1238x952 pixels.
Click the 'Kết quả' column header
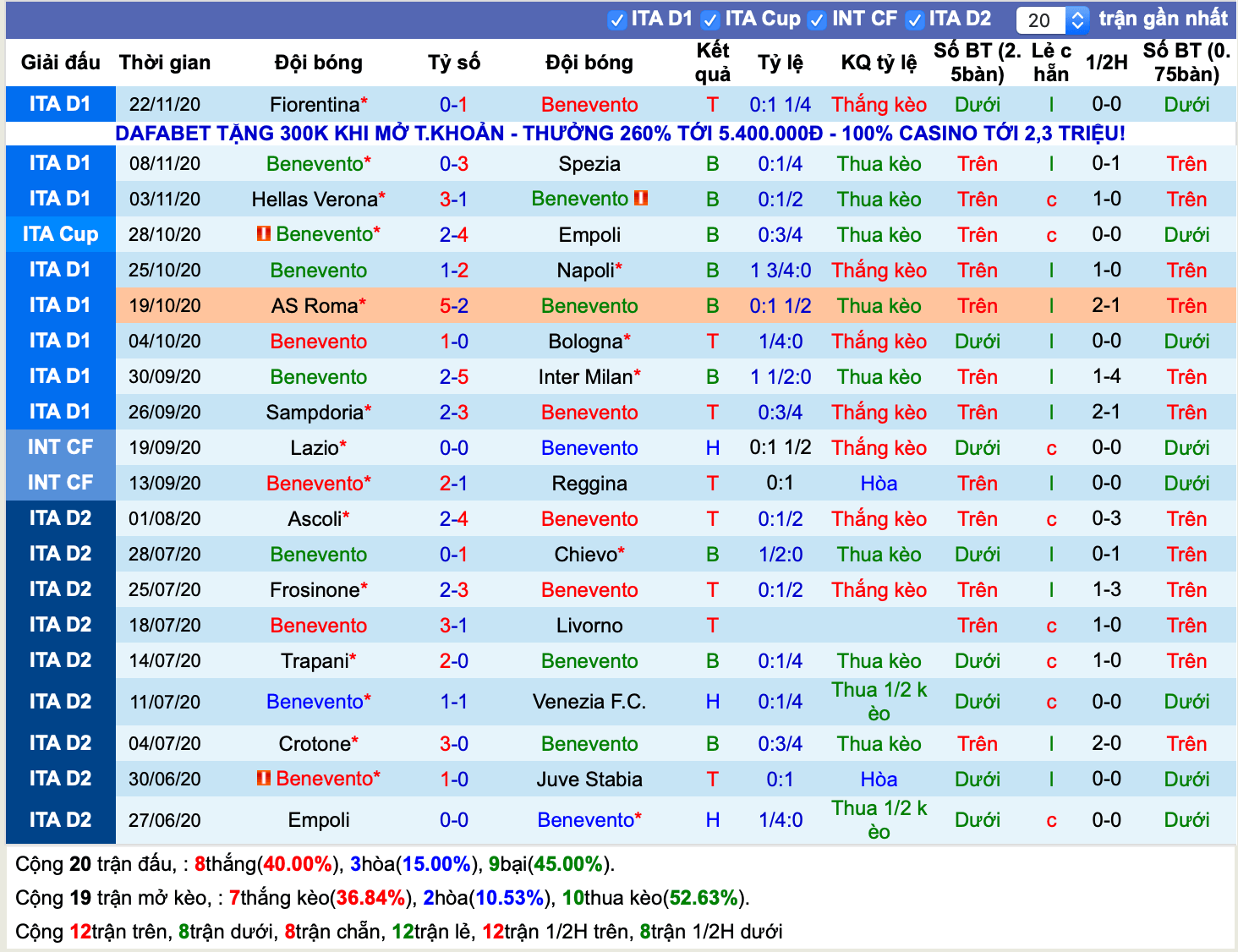point(713,63)
